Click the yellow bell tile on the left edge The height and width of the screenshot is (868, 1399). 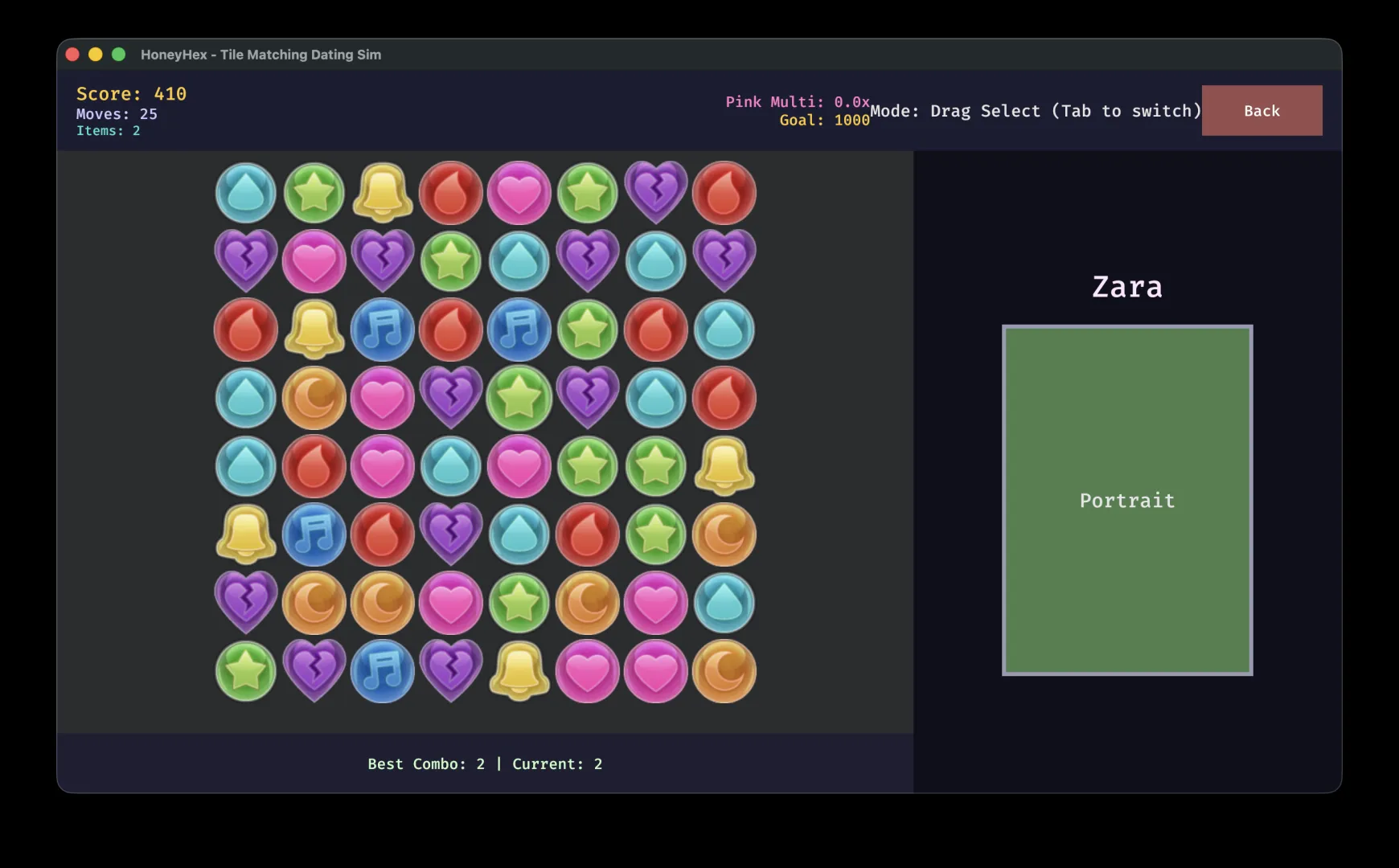tap(245, 534)
